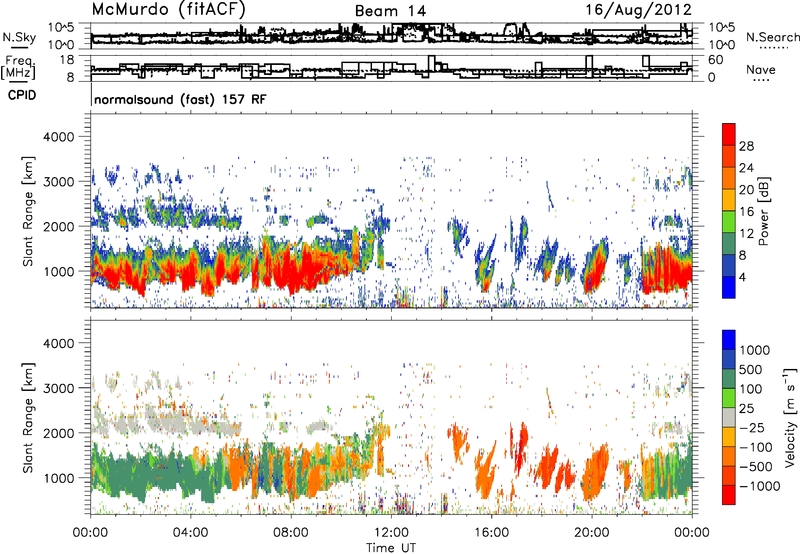Image resolution: width=800 pixels, height=554 pixels.
Task: Click the Nave legend label
Action: click(x=761, y=69)
